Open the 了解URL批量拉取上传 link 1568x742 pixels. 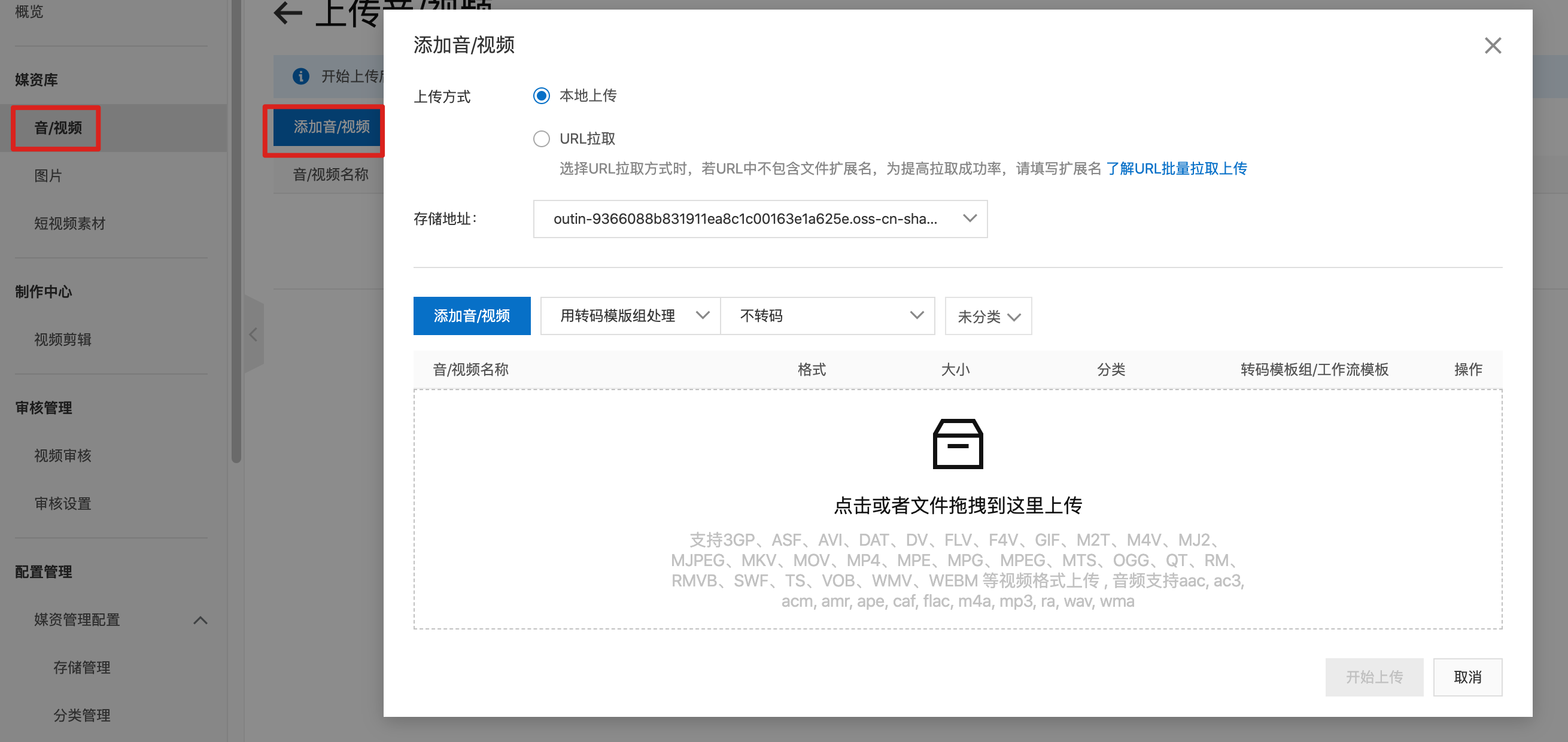click(1176, 169)
